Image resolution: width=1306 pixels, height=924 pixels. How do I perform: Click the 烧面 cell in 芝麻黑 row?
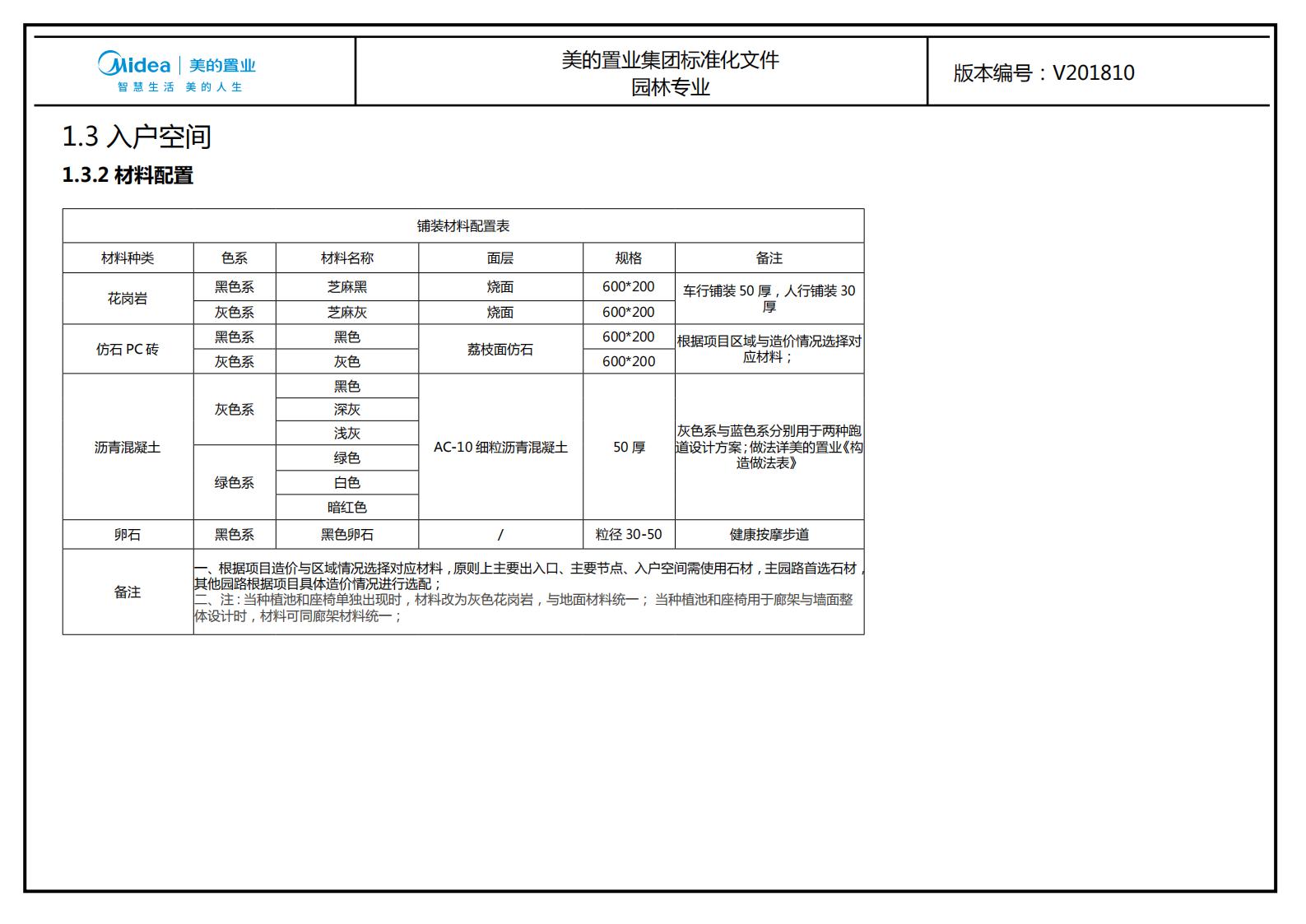click(500, 286)
